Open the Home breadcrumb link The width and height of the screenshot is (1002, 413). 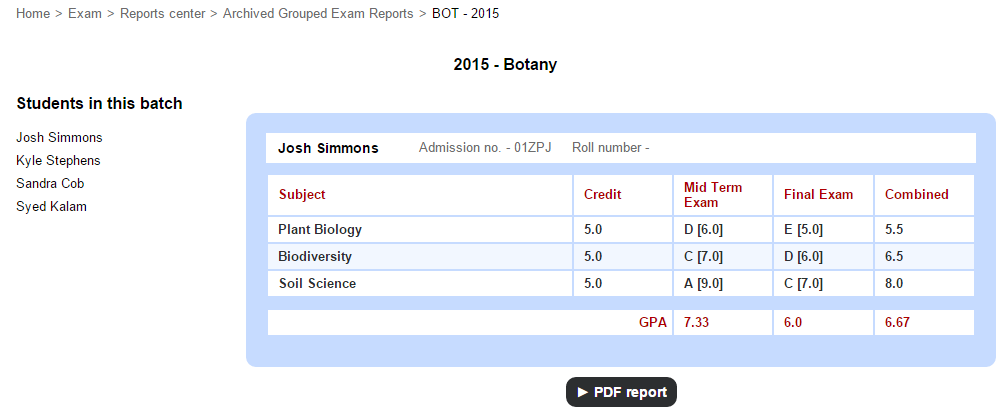pos(33,13)
